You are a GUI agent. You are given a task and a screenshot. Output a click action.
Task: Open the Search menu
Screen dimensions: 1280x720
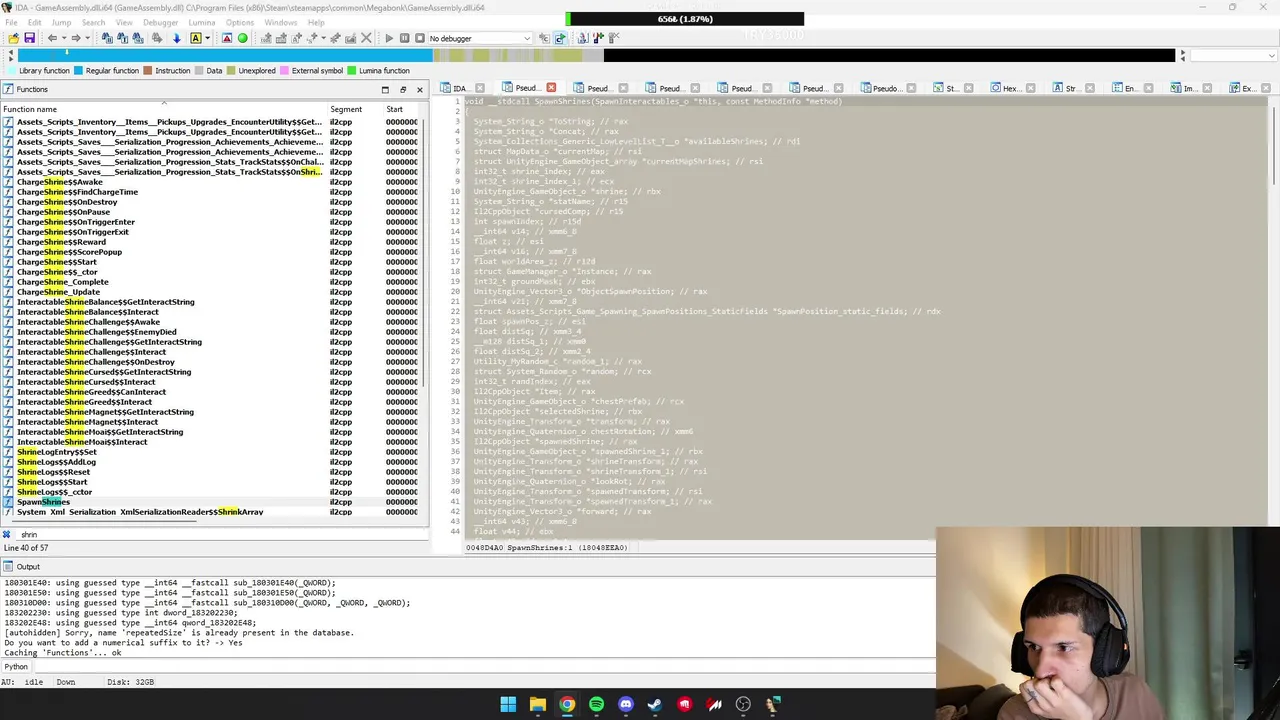click(93, 22)
